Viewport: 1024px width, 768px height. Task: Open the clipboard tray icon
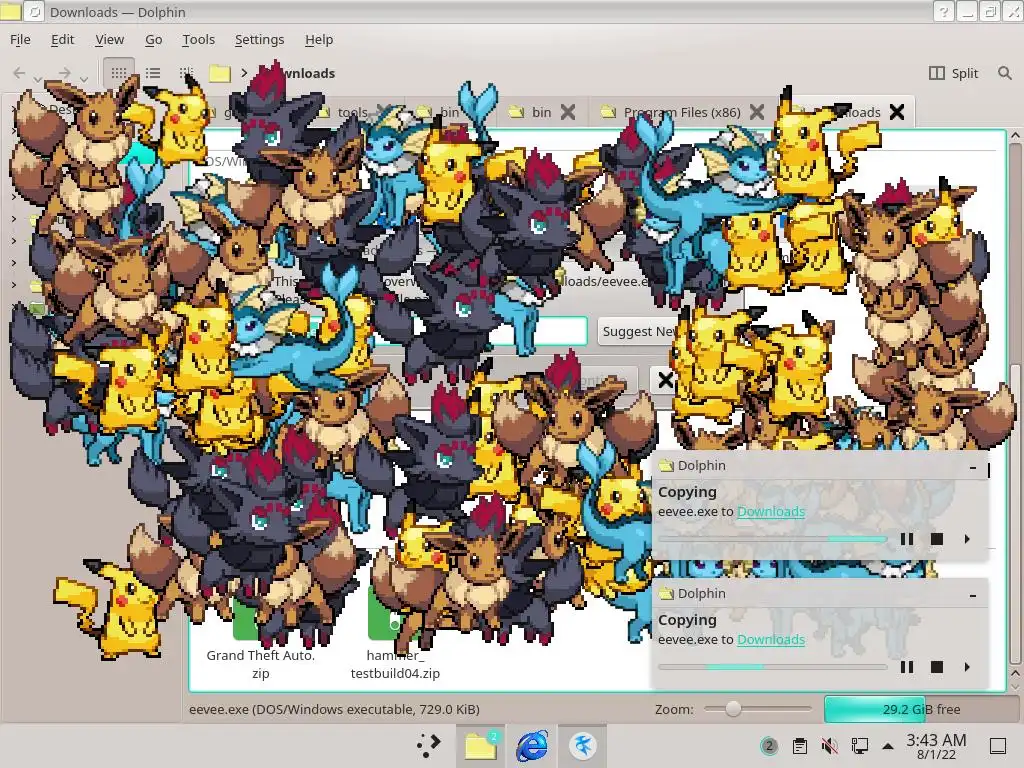coord(799,746)
